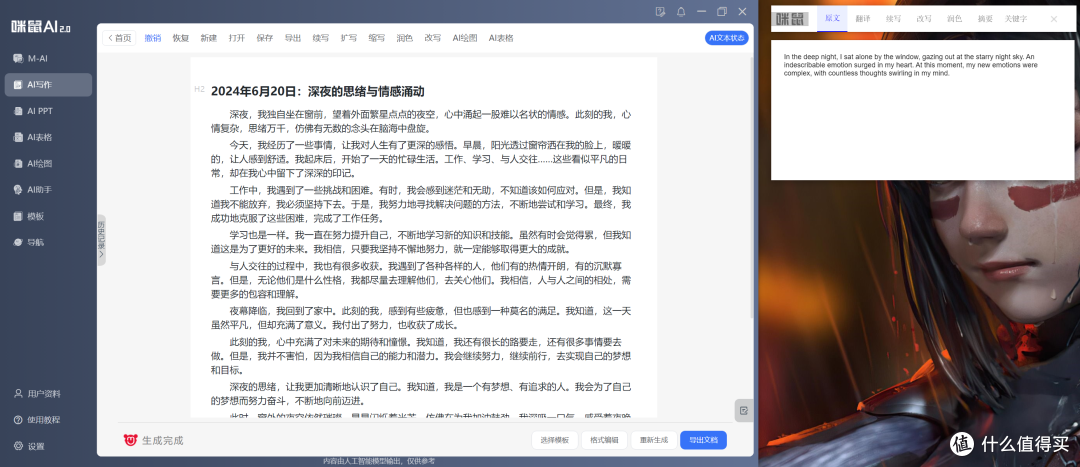
Task: Click 扩写 in the editor toolbar
Action: (349, 38)
